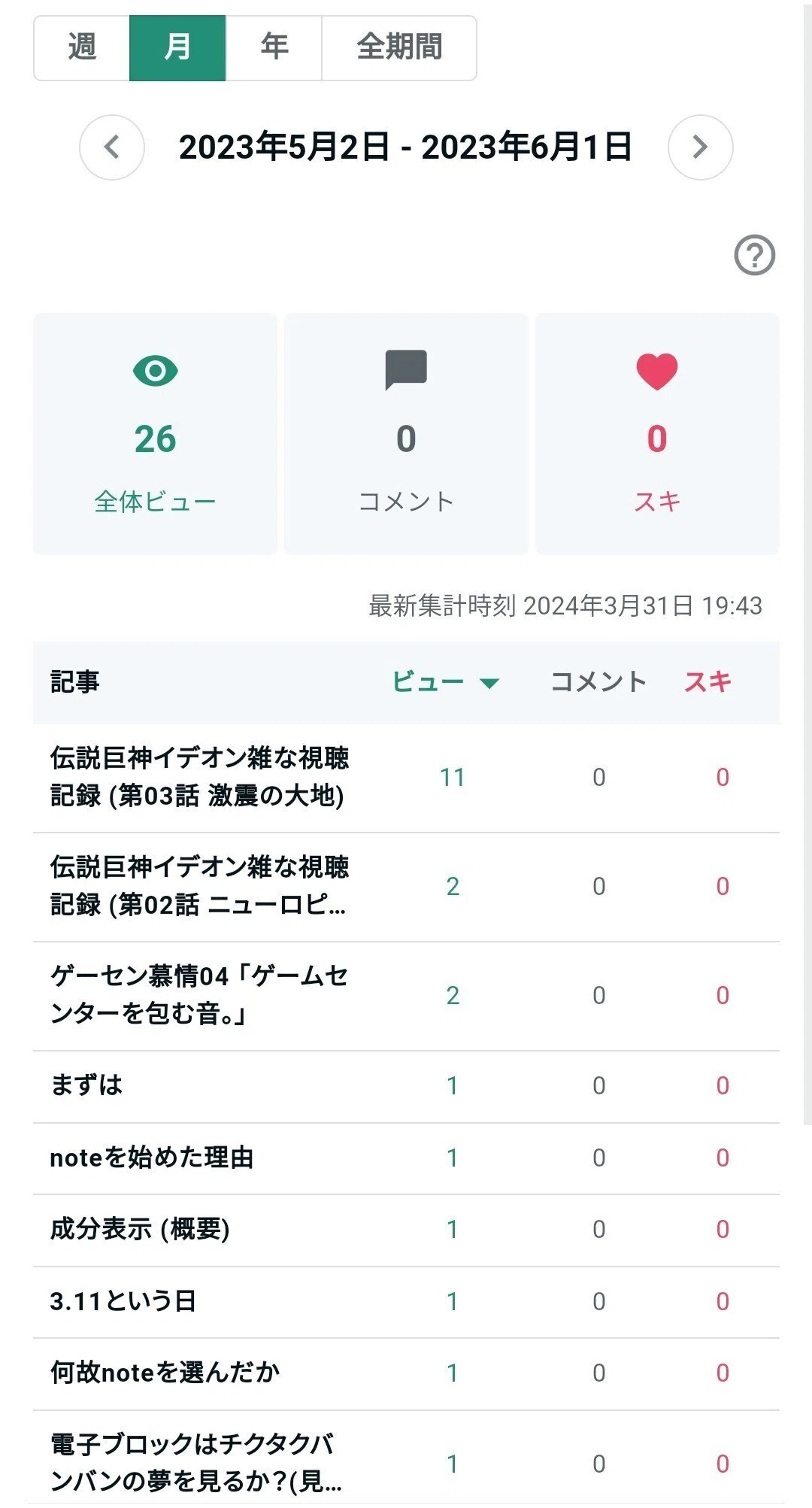
Task: Sort by the コメント column header
Action: (x=598, y=682)
